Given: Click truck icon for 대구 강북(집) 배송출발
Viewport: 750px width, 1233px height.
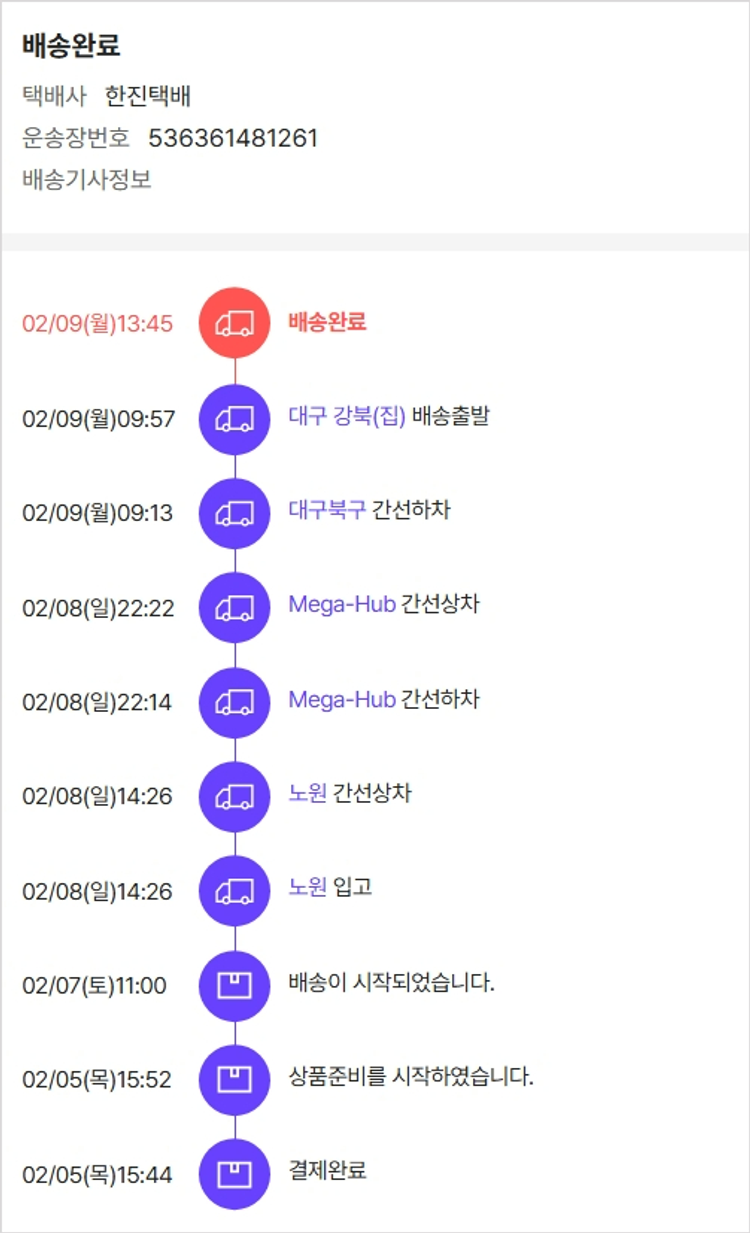Looking at the screenshot, I should [x=235, y=419].
